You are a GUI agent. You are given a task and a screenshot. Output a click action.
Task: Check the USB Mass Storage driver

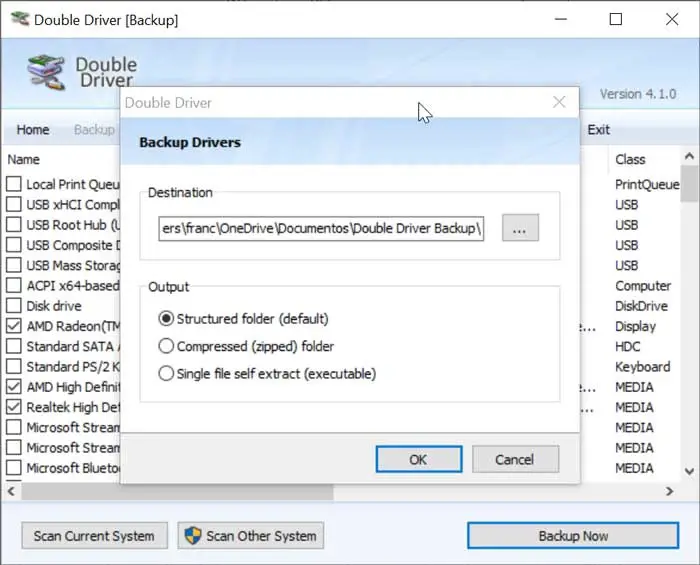[14, 265]
